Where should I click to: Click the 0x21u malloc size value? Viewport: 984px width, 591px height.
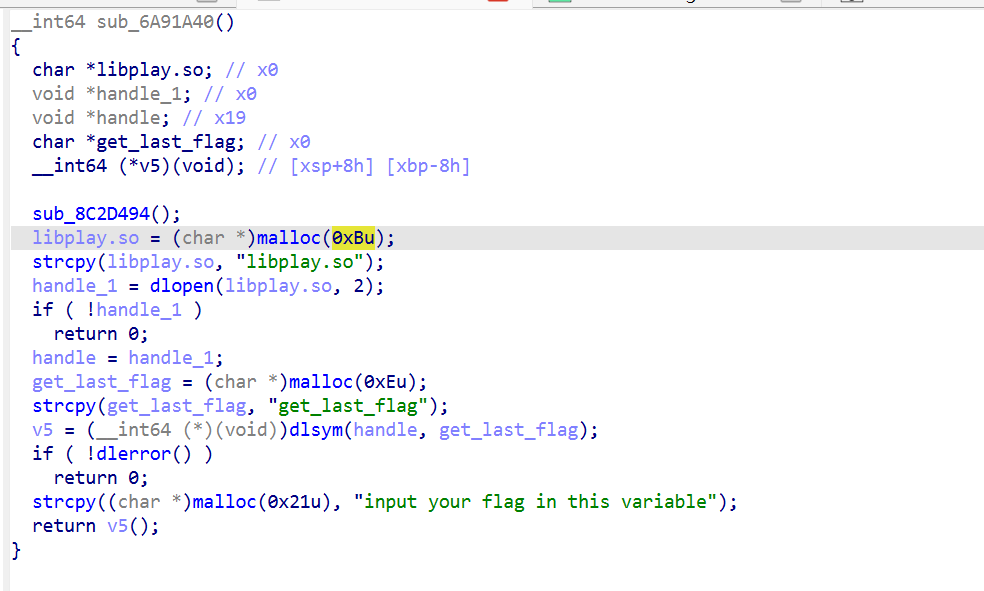click(x=294, y=502)
